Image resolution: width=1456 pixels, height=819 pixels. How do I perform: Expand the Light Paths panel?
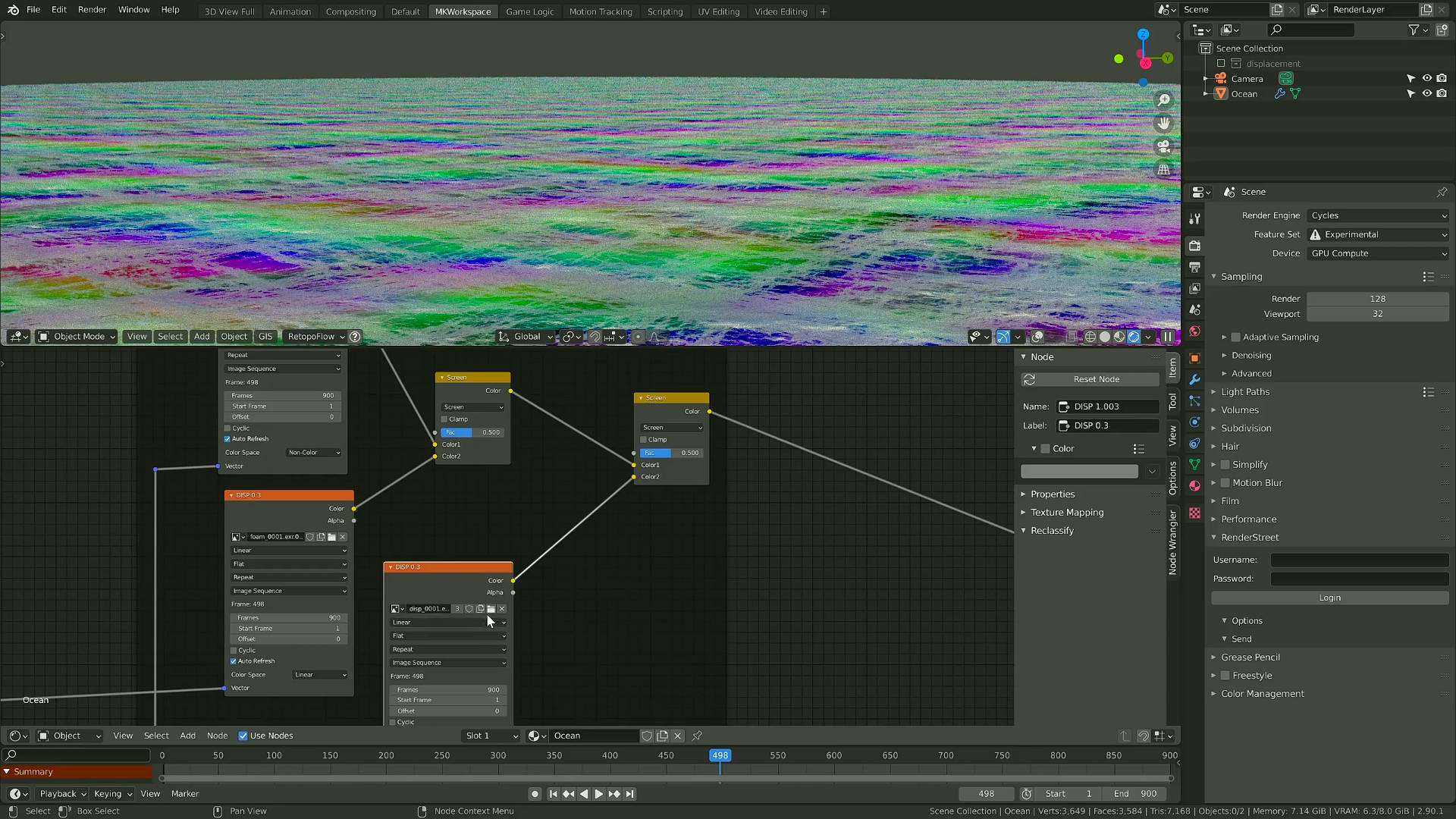[1244, 392]
